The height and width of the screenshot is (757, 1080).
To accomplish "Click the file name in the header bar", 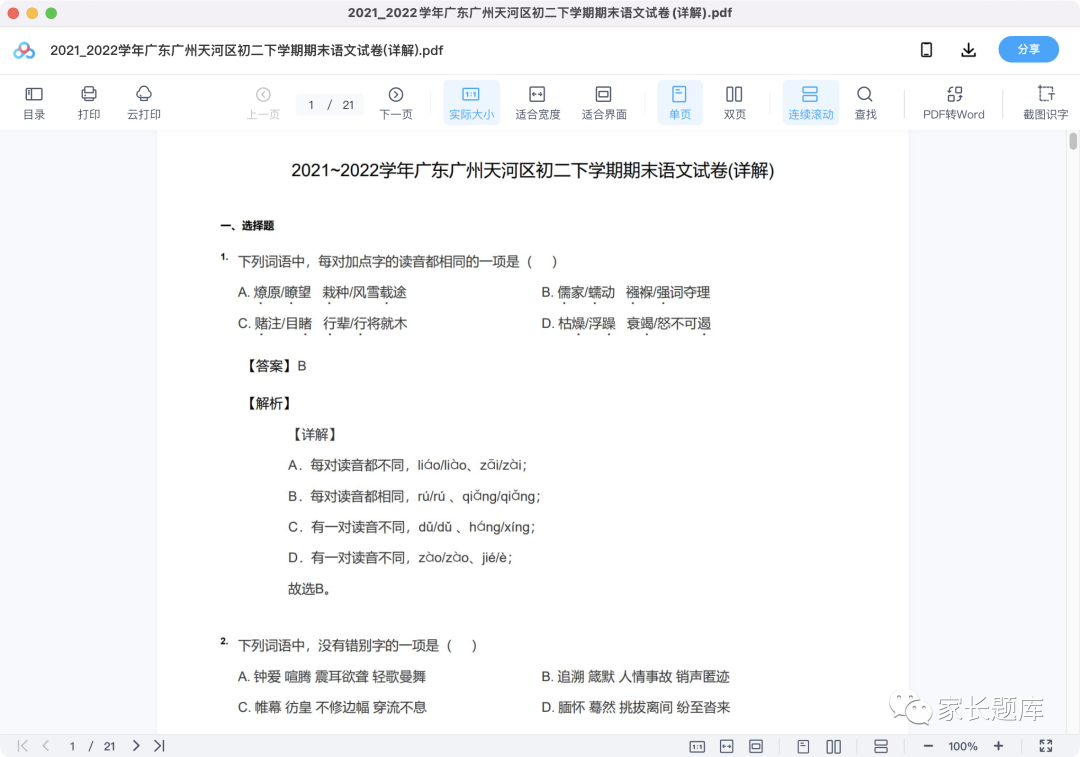I will 247,50.
